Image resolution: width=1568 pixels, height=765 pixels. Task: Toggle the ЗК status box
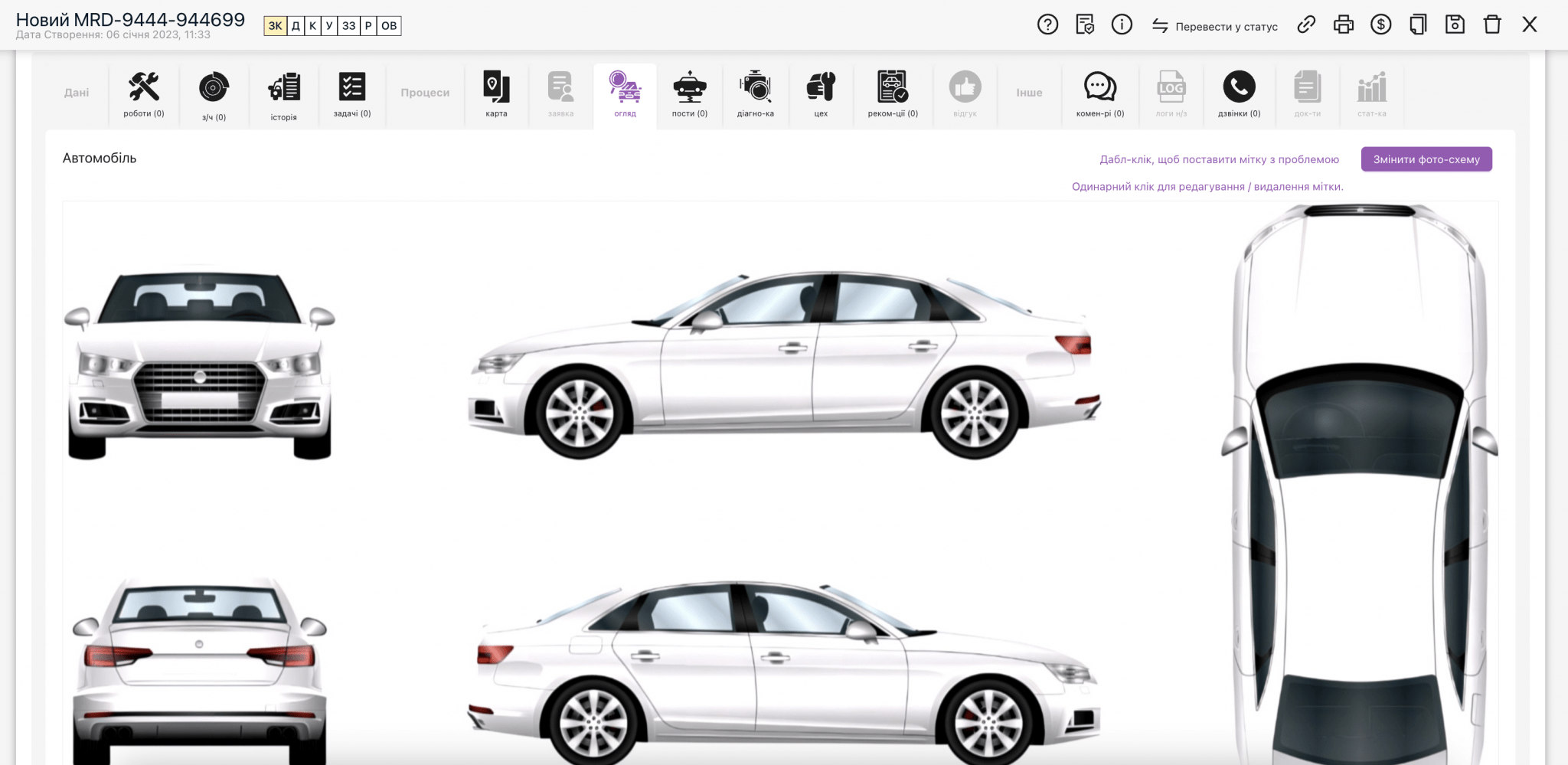tap(275, 26)
